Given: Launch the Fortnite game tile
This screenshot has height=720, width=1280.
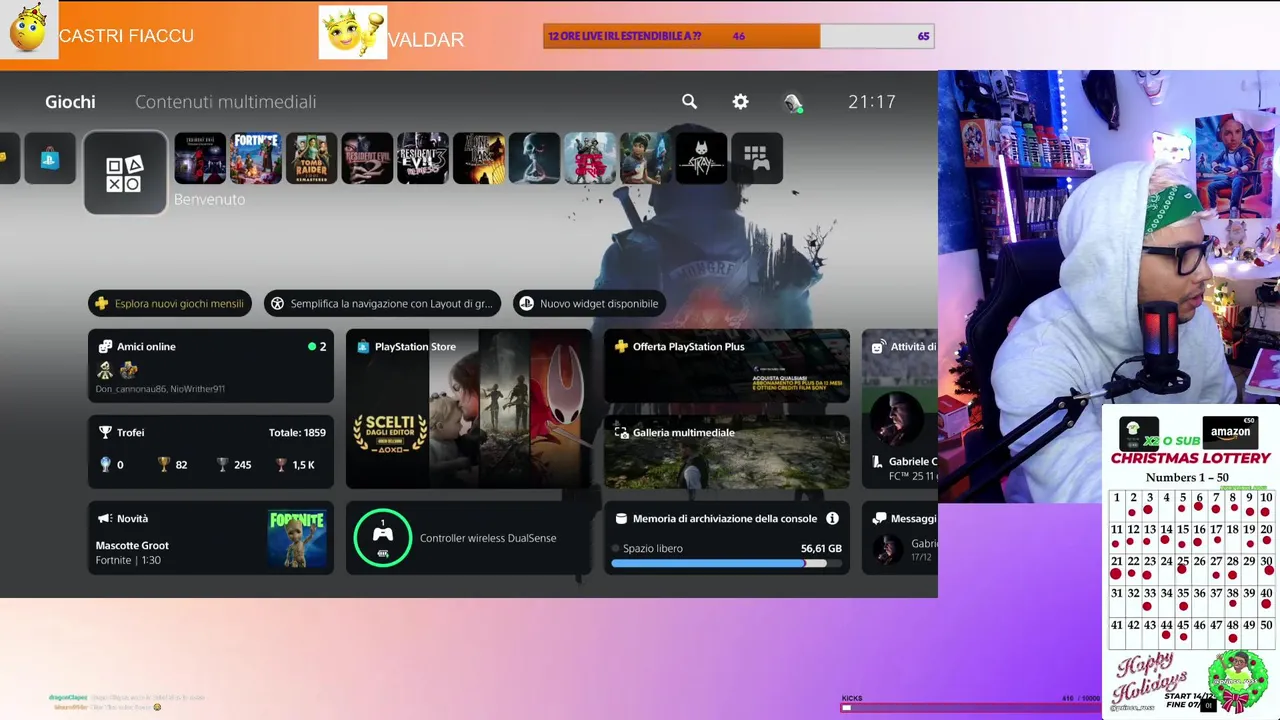Looking at the screenshot, I should coord(256,159).
